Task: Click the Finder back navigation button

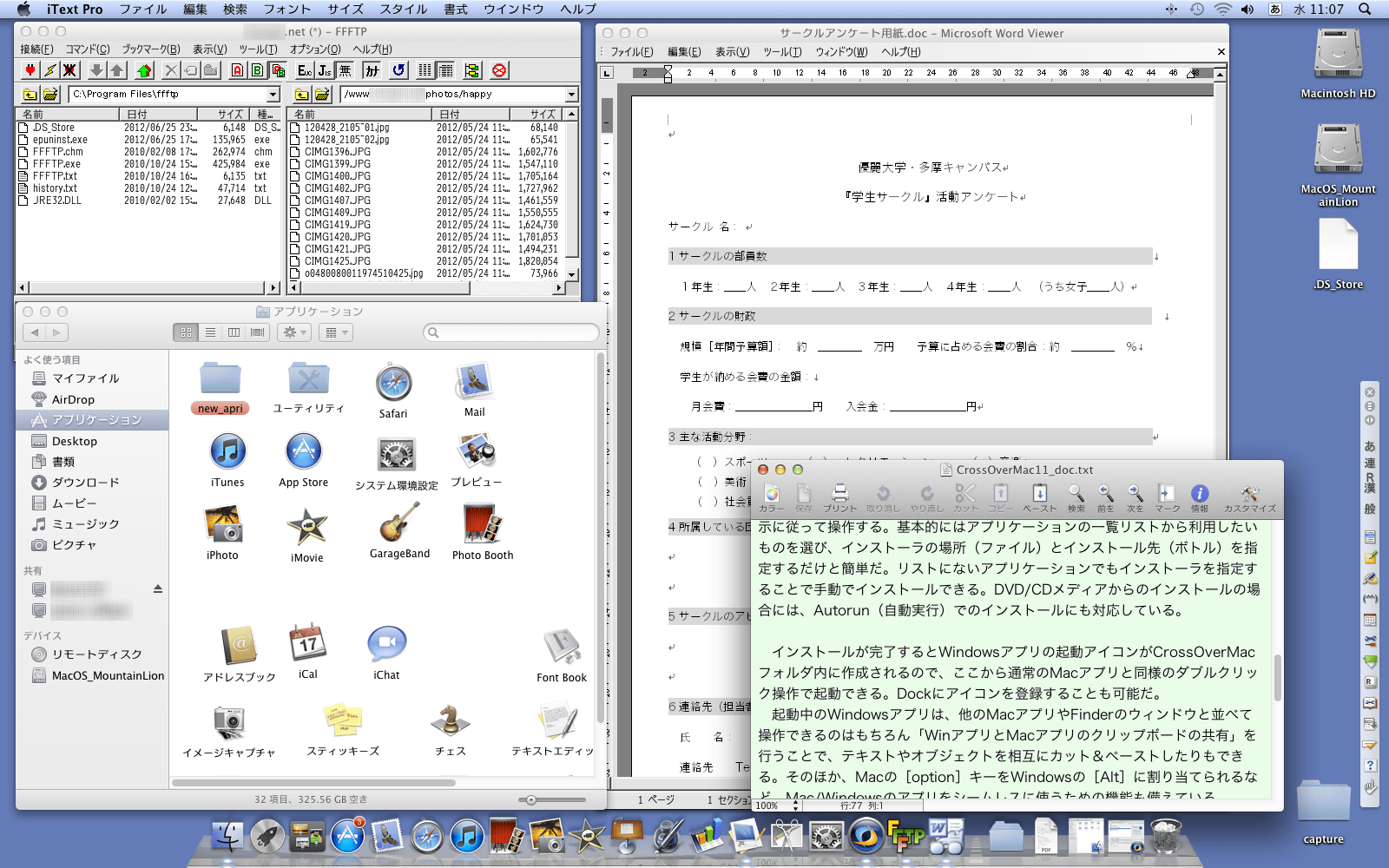Action: click(35, 332)
